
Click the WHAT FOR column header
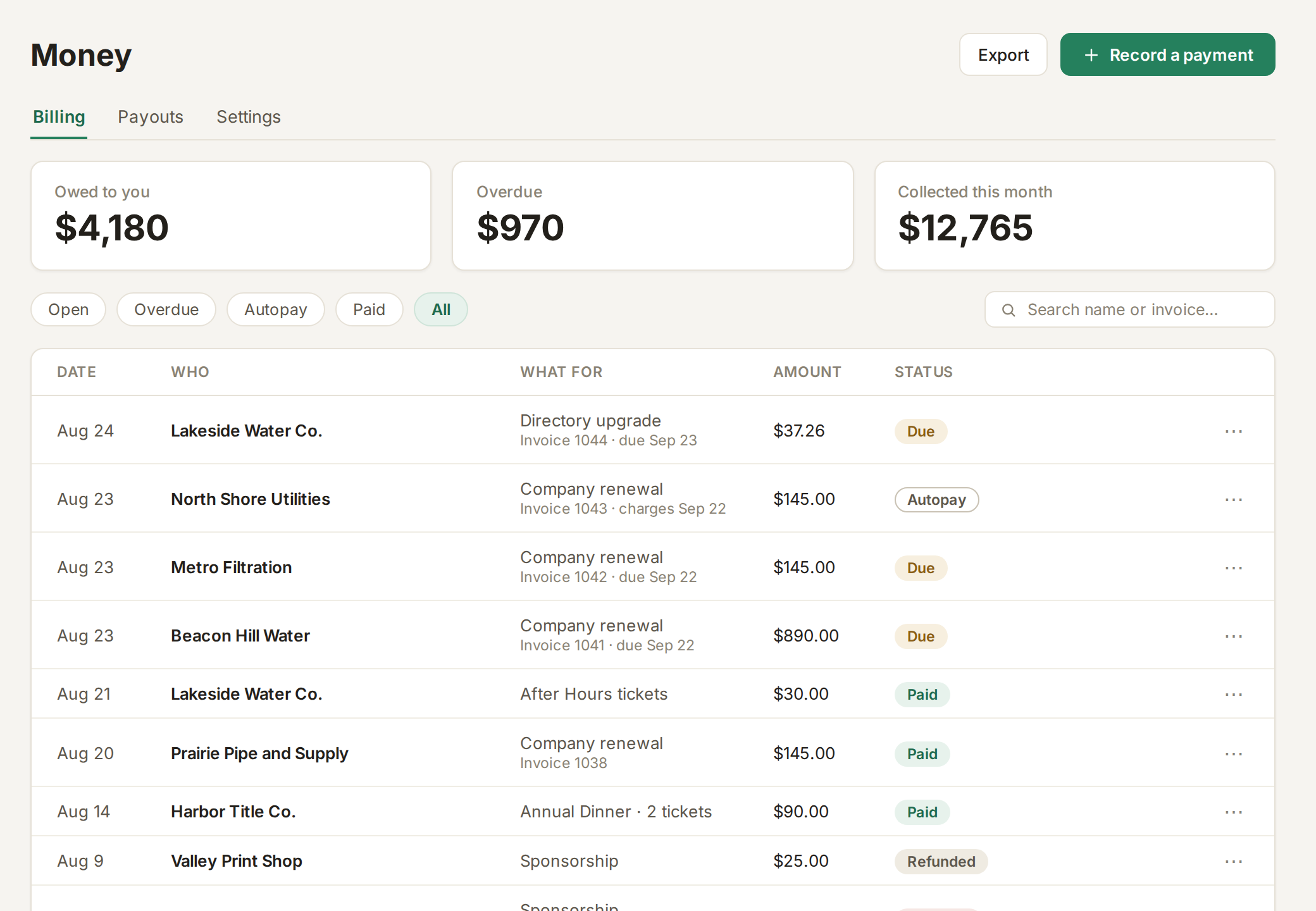(x=561, y=372)
